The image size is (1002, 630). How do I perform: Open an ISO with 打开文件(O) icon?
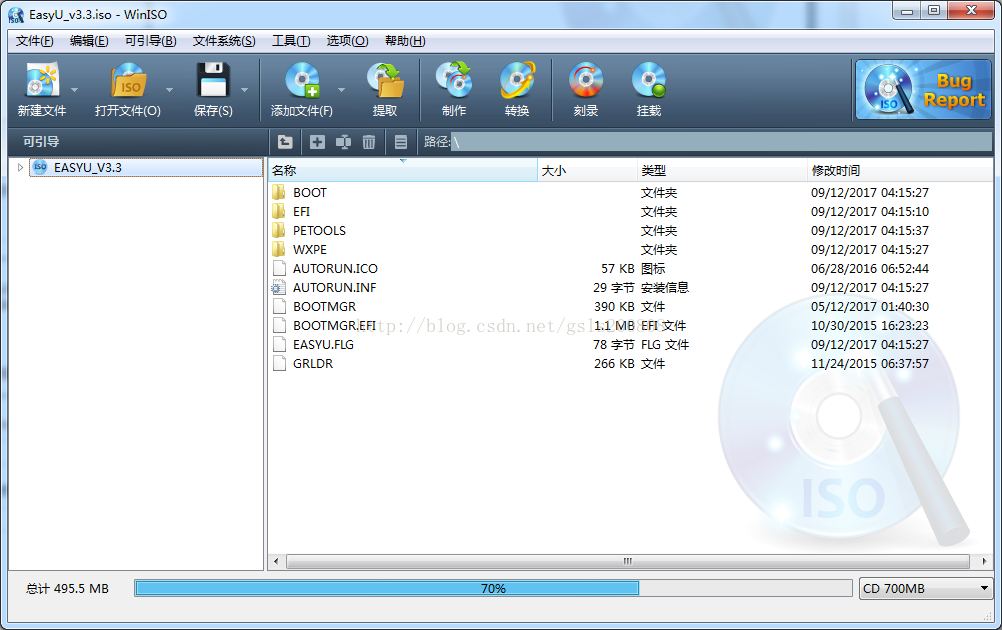click(128, 80)
